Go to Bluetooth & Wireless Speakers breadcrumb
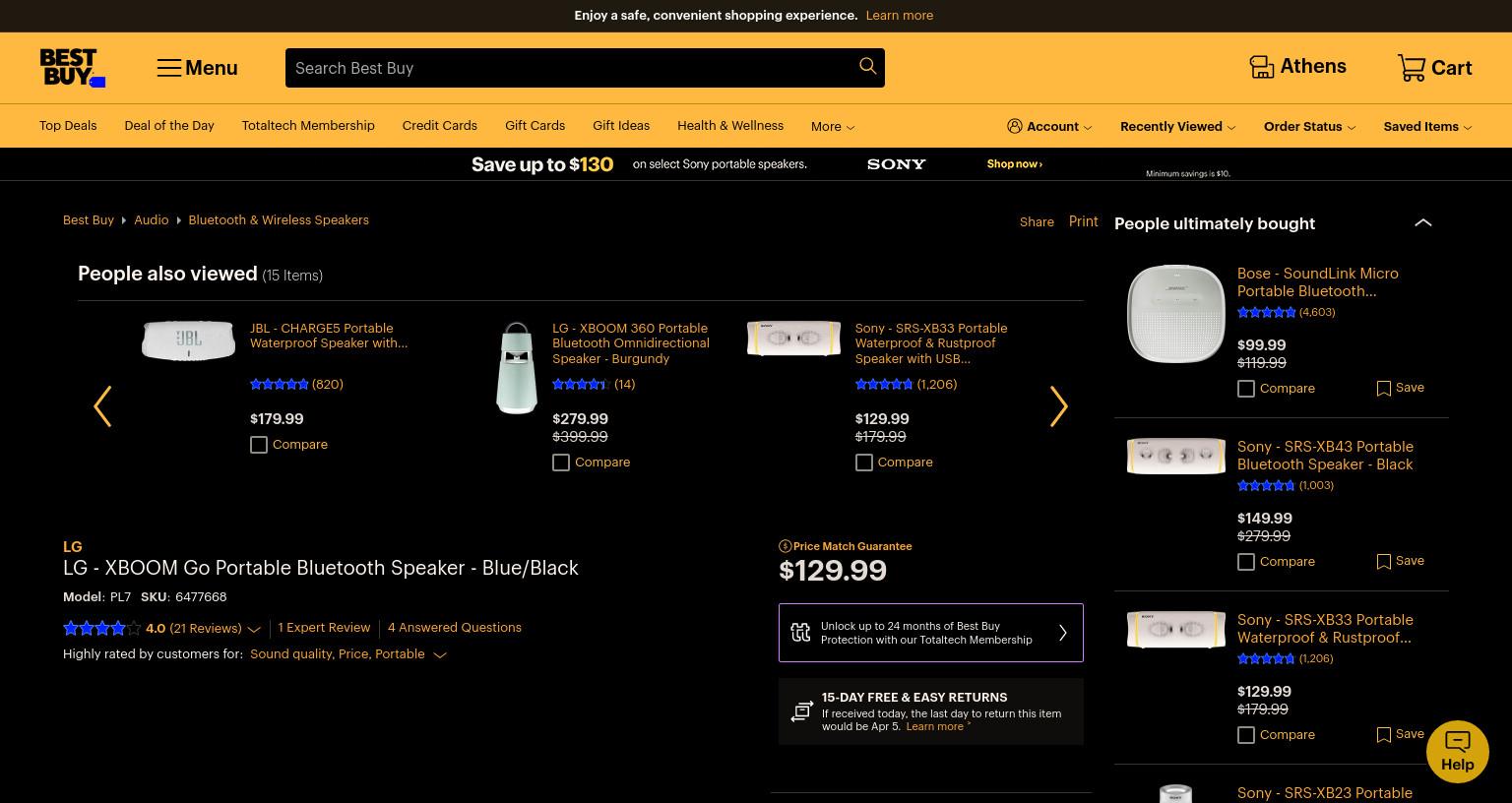The image size is (1512, 803). coord(279,219)
